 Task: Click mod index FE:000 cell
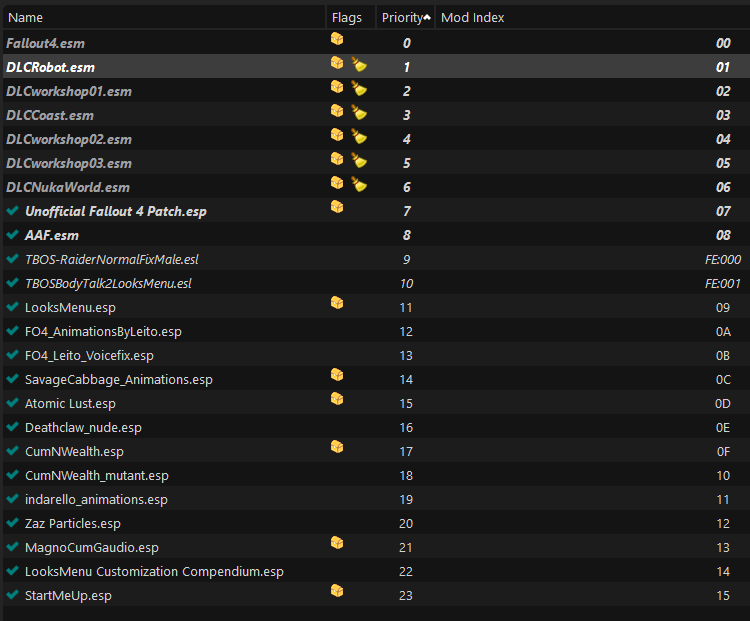[x=723, y=259]
